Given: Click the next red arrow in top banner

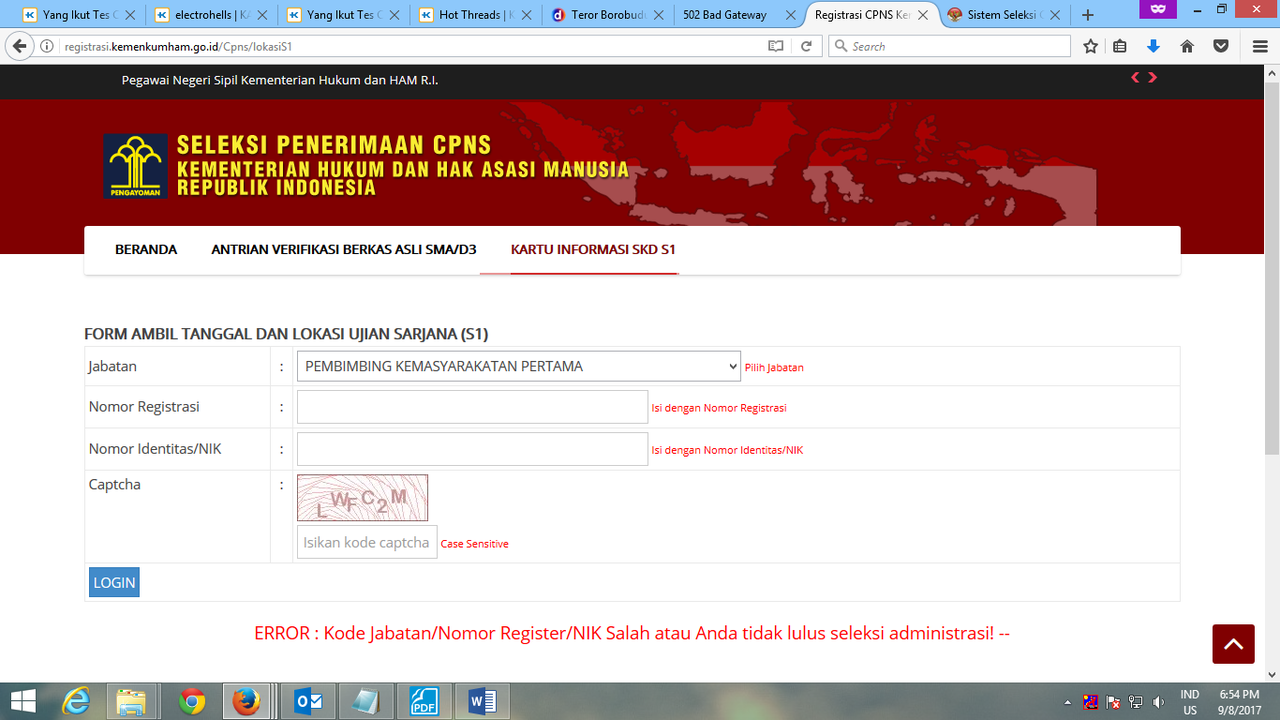Looking at the screenshot, I should click(1153, 77).
